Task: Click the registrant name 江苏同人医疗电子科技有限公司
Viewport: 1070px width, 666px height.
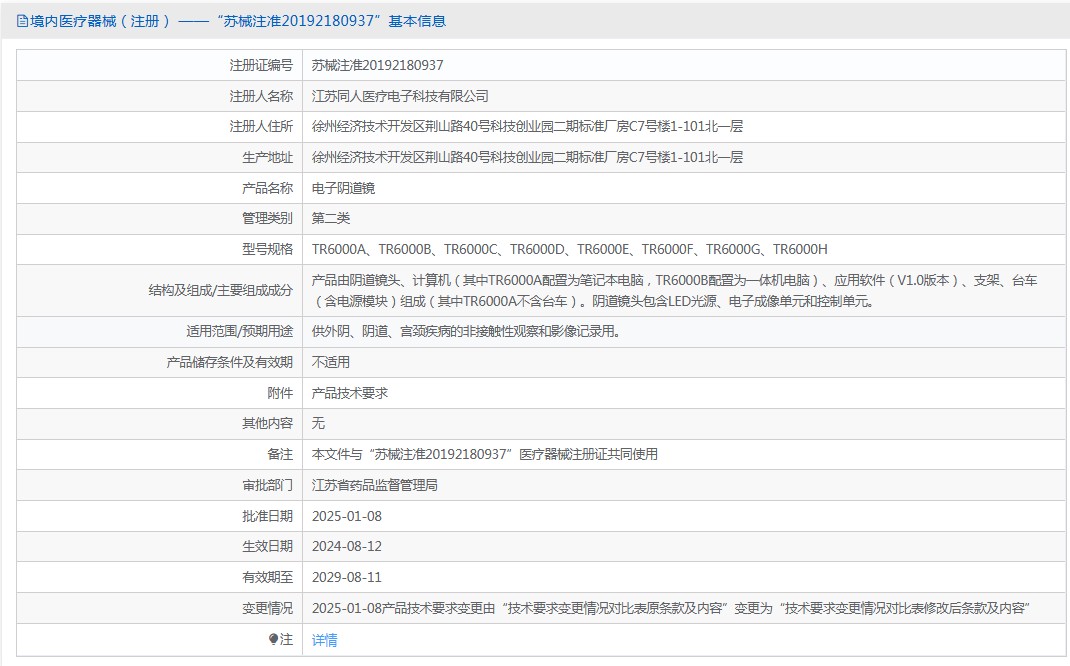Action: 400,96
